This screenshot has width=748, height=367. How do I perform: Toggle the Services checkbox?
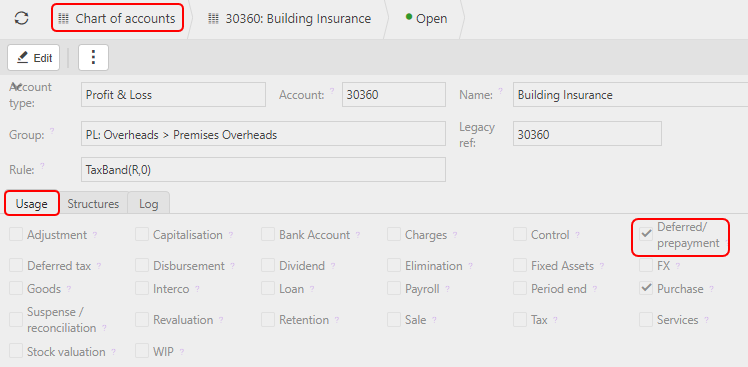[x=646, y=319]
